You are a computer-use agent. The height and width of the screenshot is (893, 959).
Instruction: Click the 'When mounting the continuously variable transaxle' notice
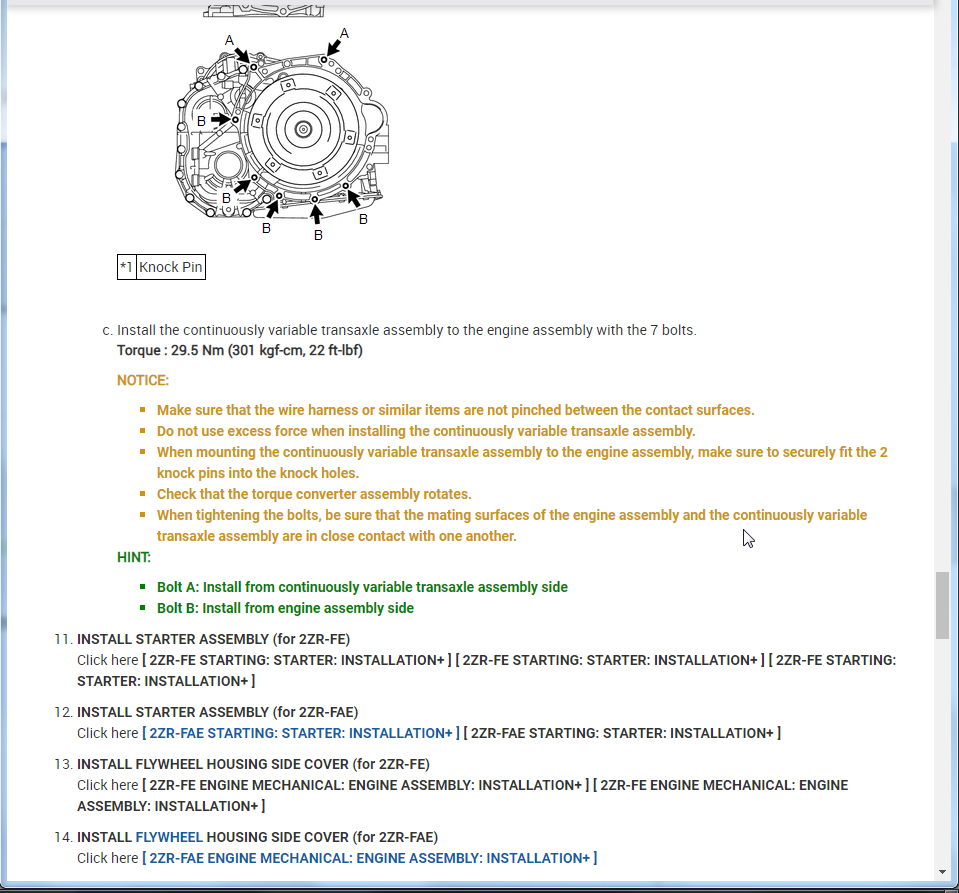pos(522,462)
